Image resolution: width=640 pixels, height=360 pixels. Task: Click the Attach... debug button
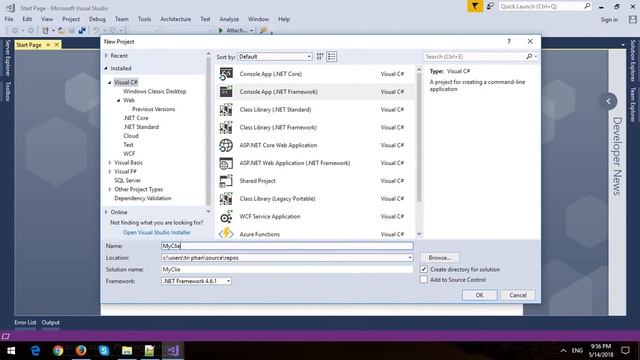tap(236, 30)
